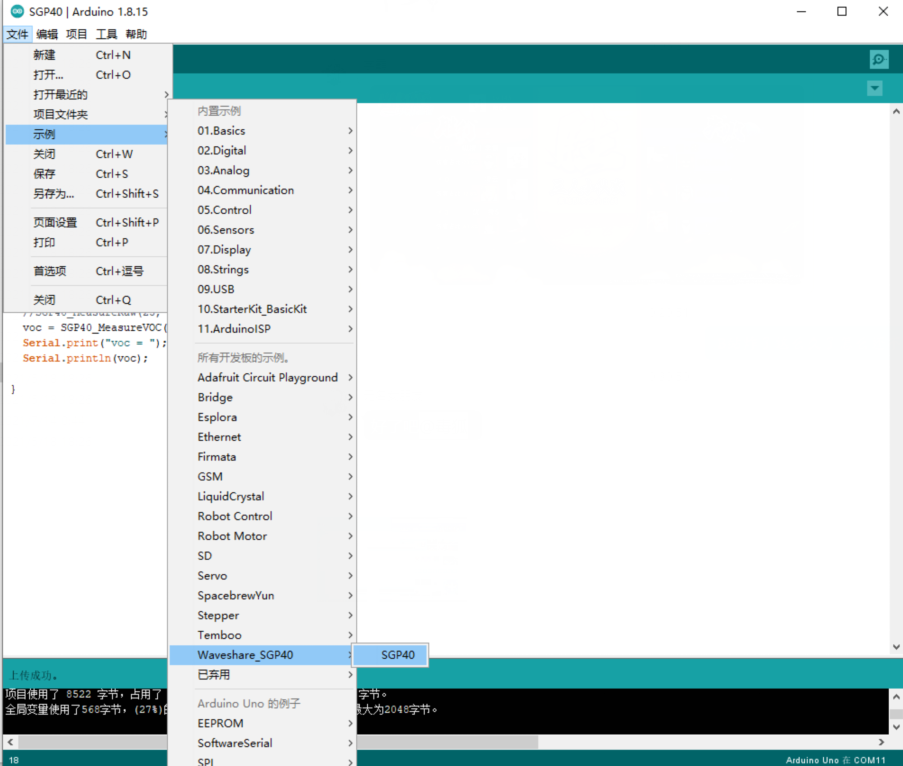Click the Arduino logo in title bar
Screen dimensions: 903x766
pos(17,12)
